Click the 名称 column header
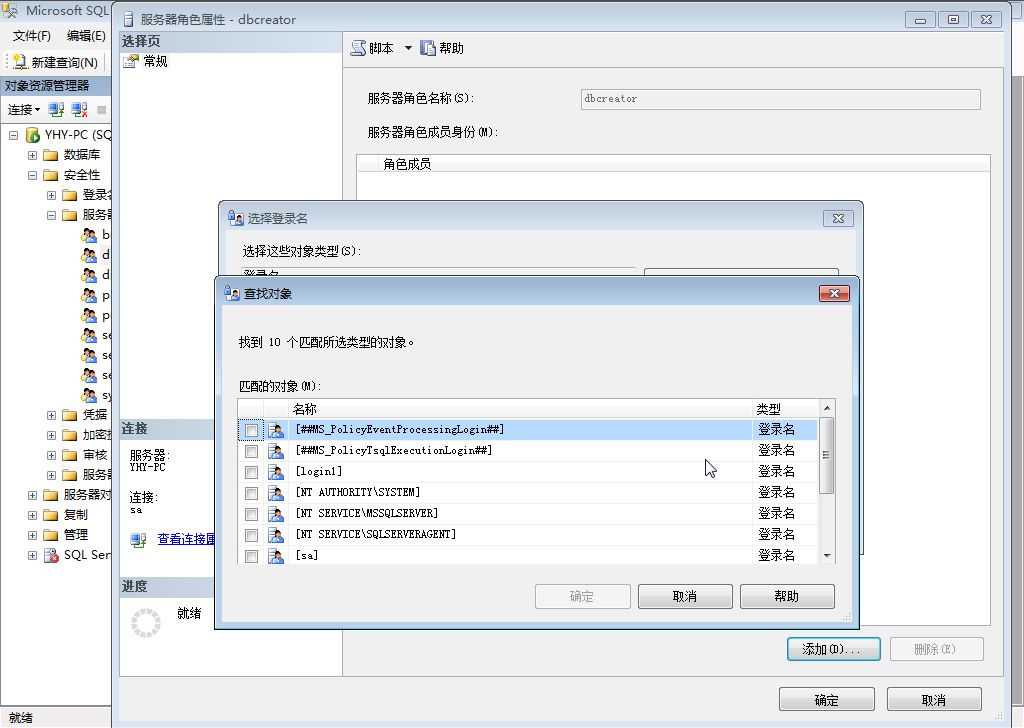The width and height of the screenshot is (1024, 728). pos(520,409)
